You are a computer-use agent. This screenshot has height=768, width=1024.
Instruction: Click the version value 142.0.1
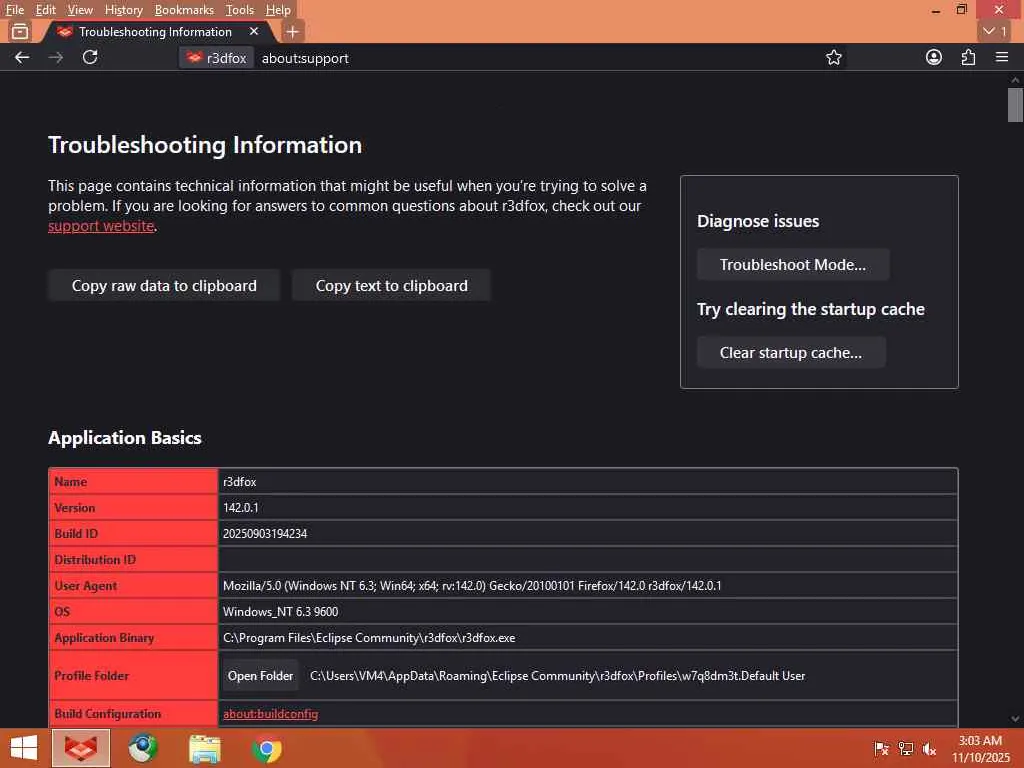[240, 507]
